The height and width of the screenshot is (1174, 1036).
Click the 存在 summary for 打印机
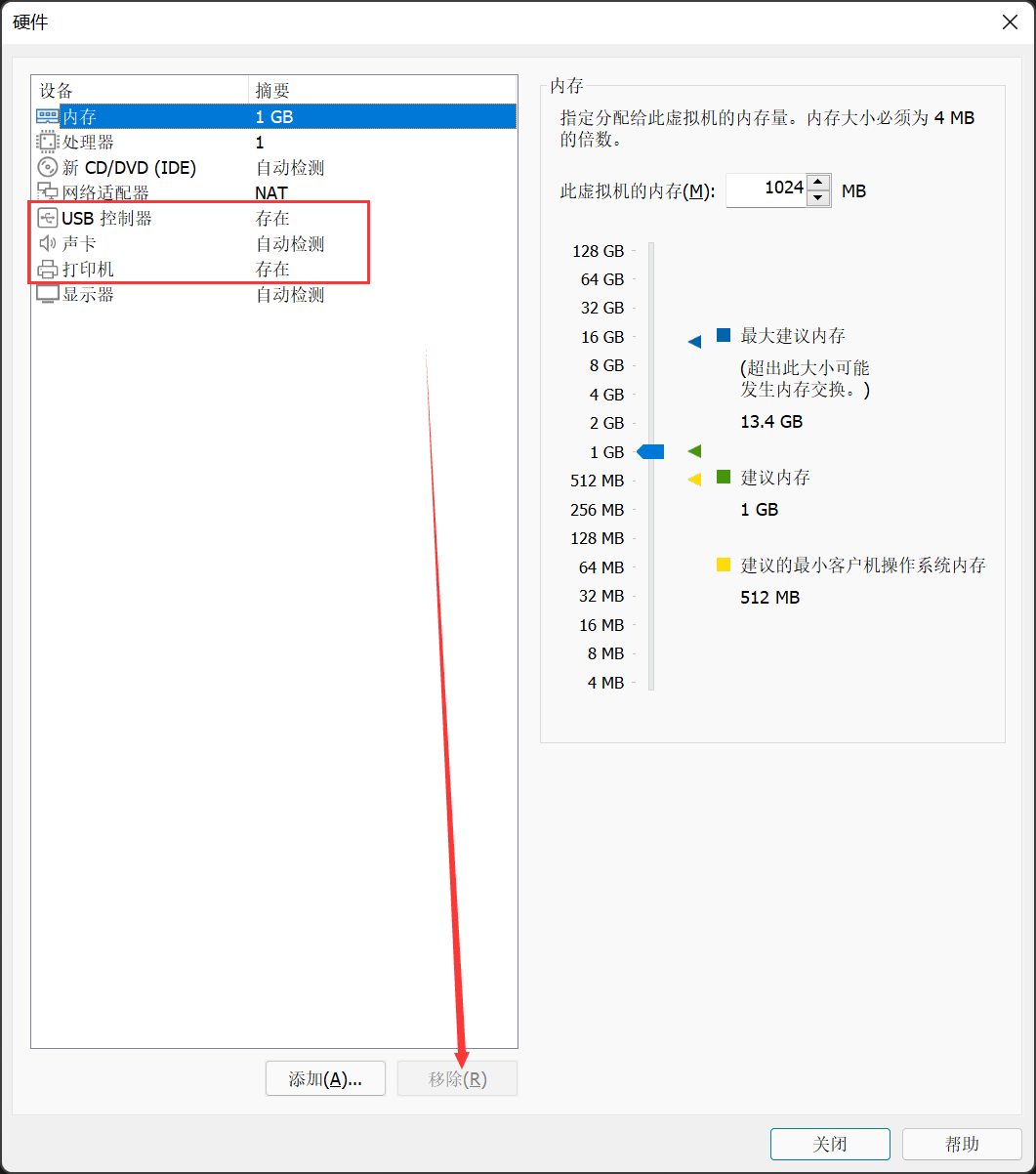(272, 269)
